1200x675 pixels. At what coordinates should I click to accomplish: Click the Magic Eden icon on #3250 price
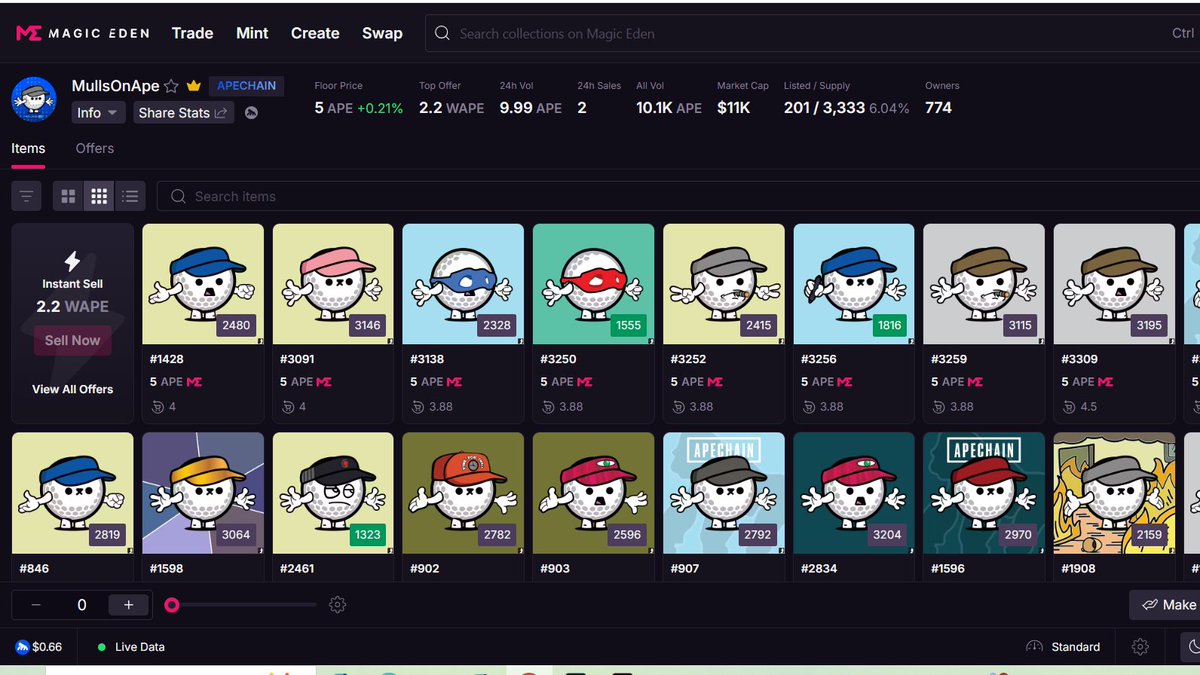[x=585, y=382]
